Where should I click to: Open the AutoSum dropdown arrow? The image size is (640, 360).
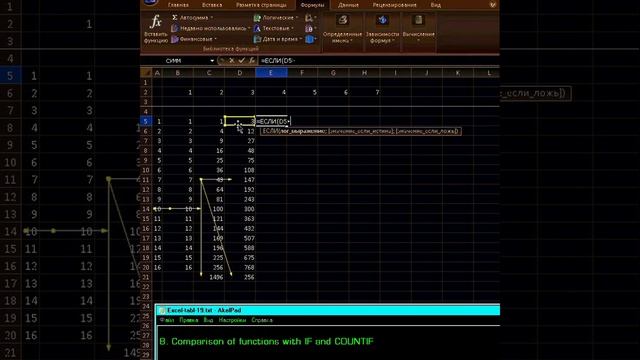point(211,18)
